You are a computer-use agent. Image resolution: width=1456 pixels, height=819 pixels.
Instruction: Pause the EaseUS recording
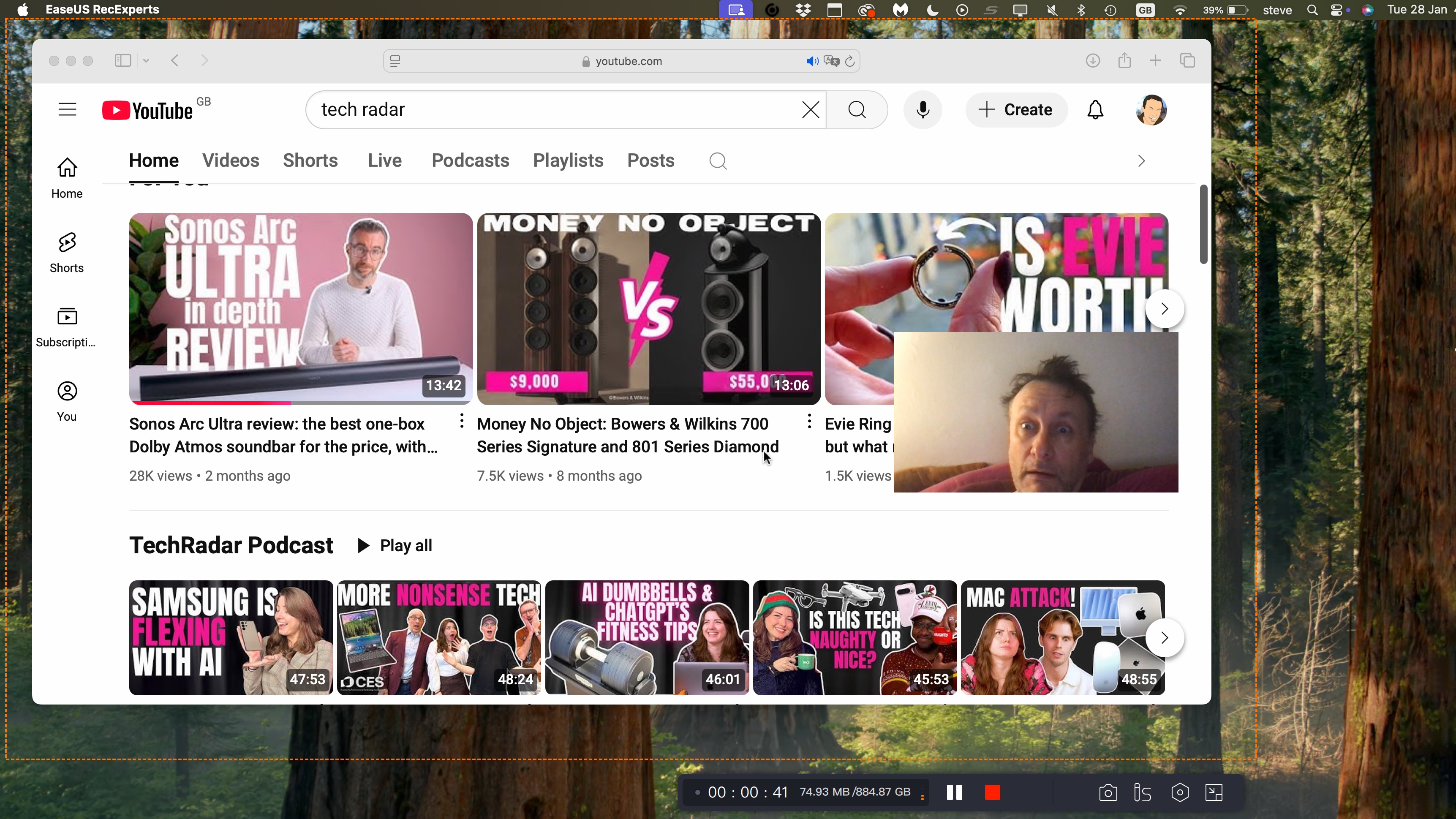(x=954, y=792)
